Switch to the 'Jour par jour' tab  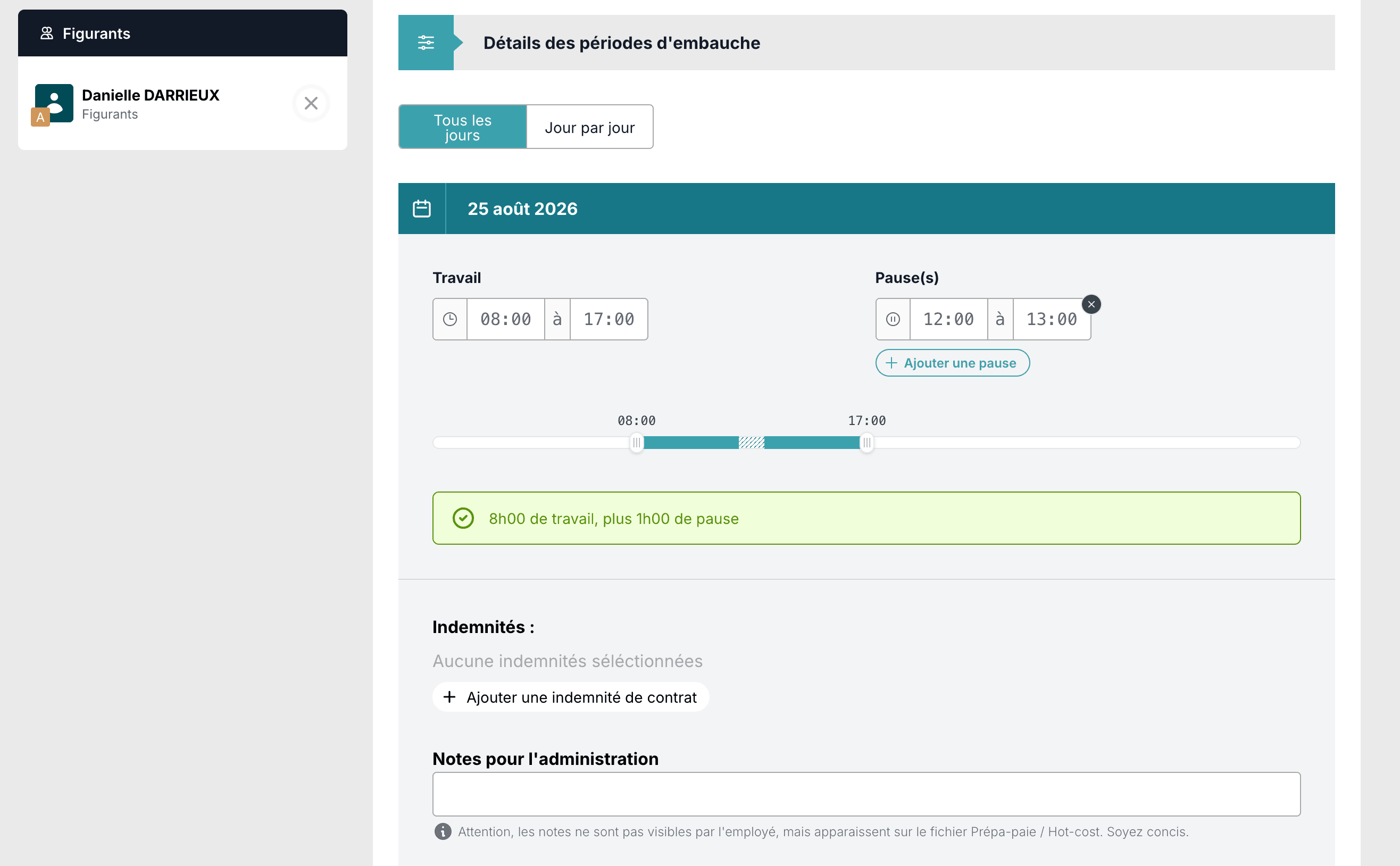click(x=589, y=127)
